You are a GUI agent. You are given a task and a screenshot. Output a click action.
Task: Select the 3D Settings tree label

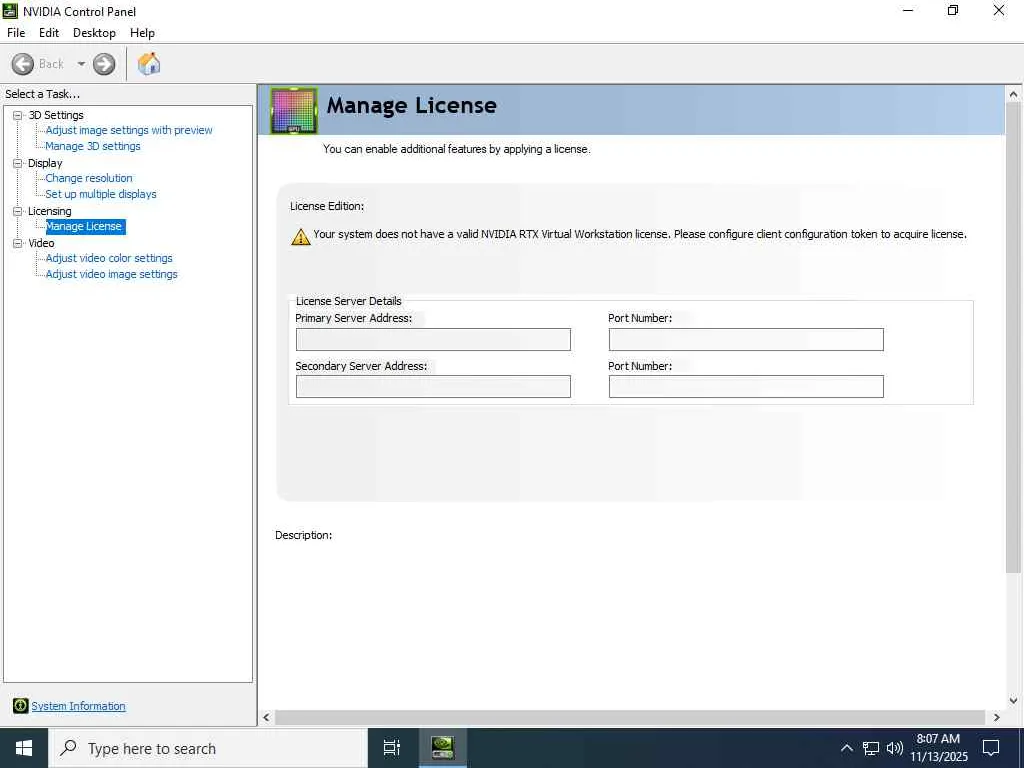point(56,115)
